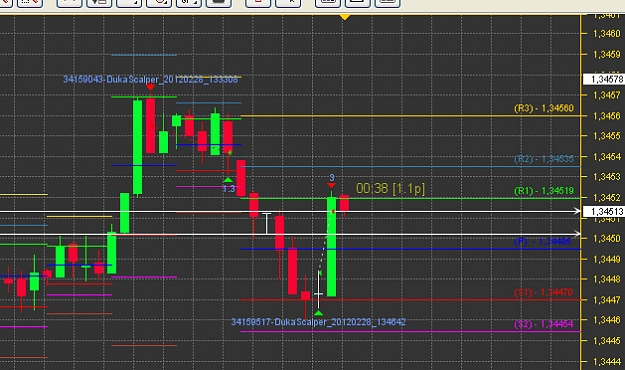The height and width of the screenshot is (370, 625).
Task: Click the yellow triangle marker atop the chart
Action: 345,17
